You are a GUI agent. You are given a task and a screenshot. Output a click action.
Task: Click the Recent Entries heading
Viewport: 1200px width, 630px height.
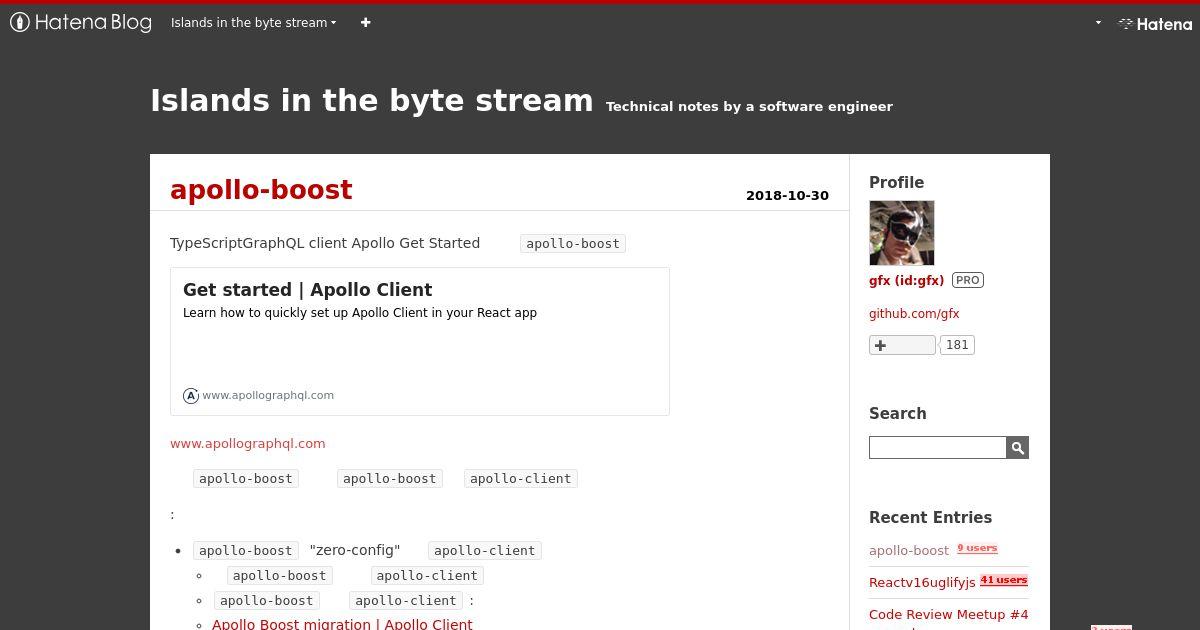point(930,517)
